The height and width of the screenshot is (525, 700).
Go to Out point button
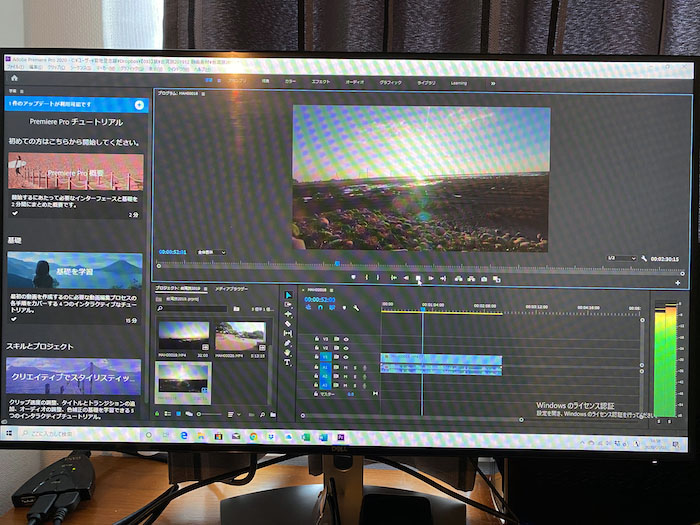tap(443, 278)
